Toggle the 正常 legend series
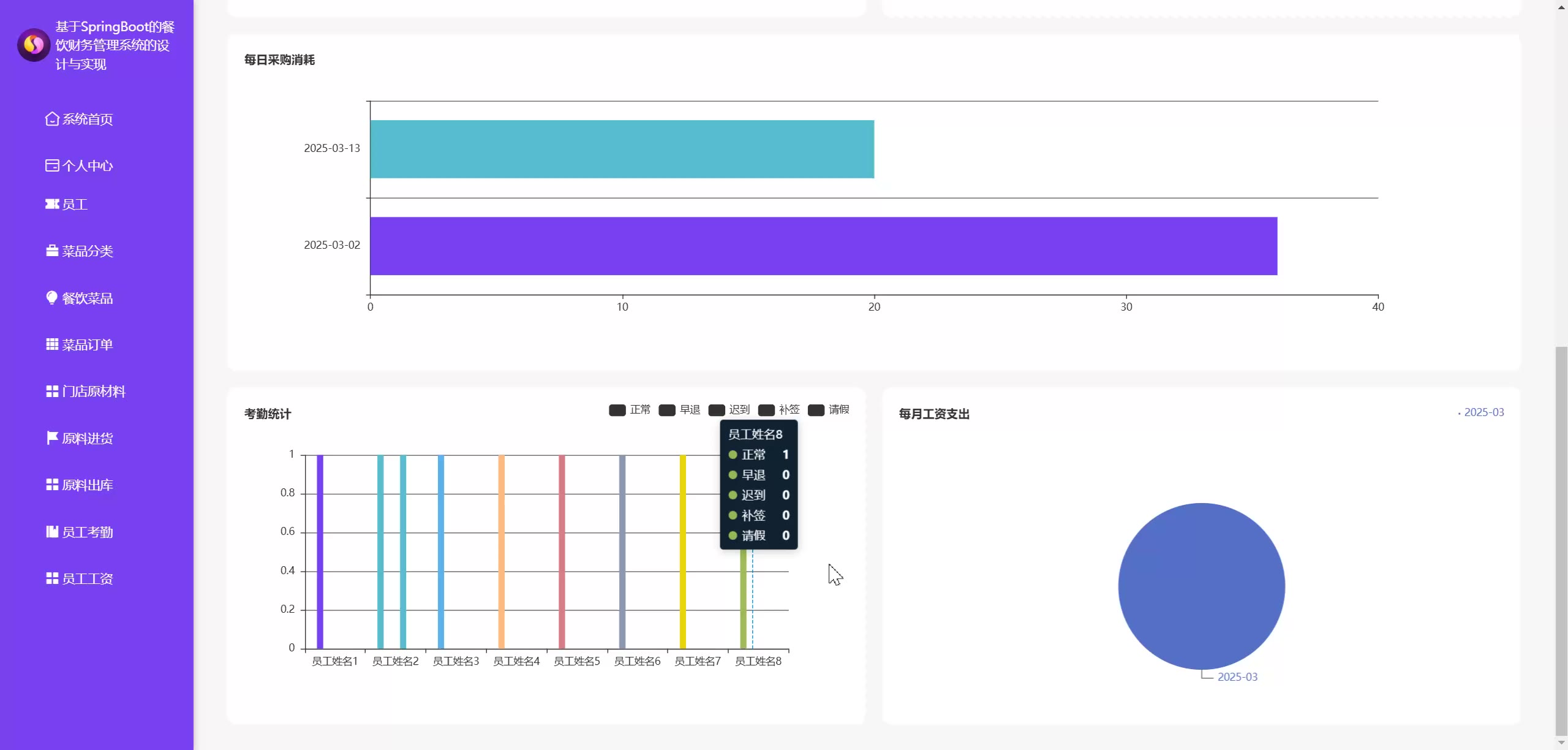Image resolution: width=1568 pixels, height=750 pixels. [x=617, y=410]
